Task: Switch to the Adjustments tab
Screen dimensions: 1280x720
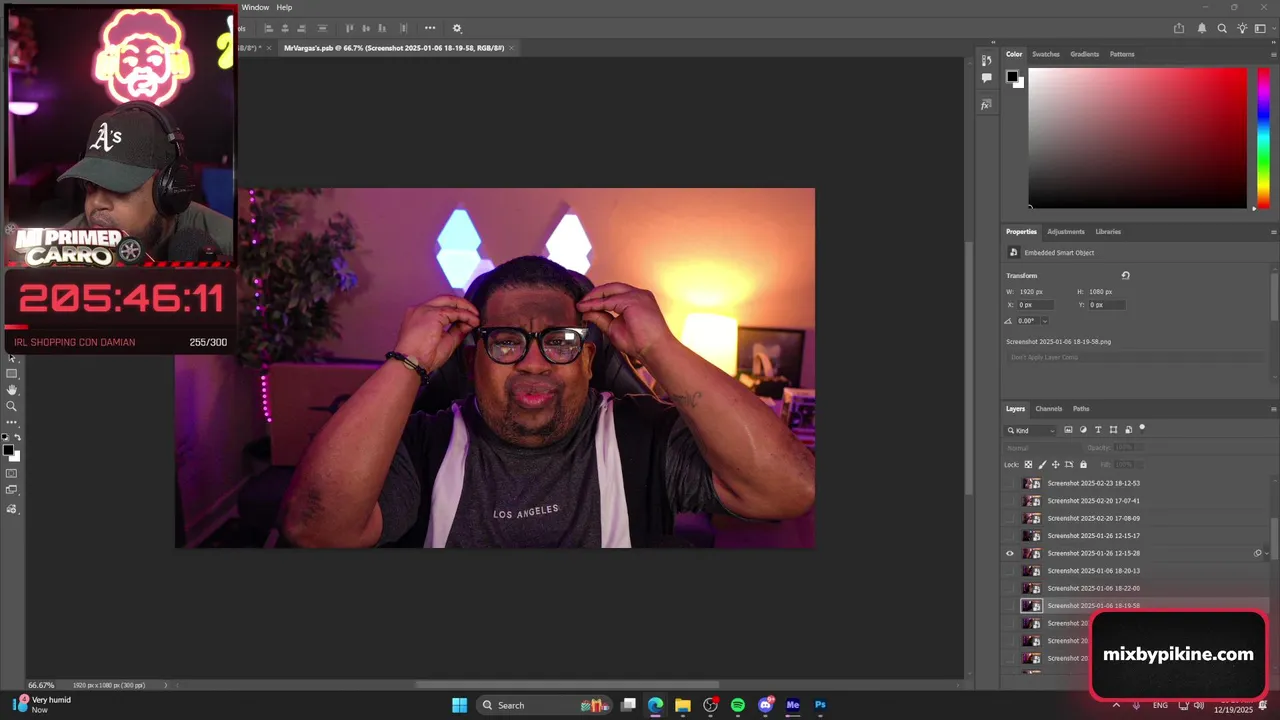Action: pyautogui.click(x=1065, y=231)
